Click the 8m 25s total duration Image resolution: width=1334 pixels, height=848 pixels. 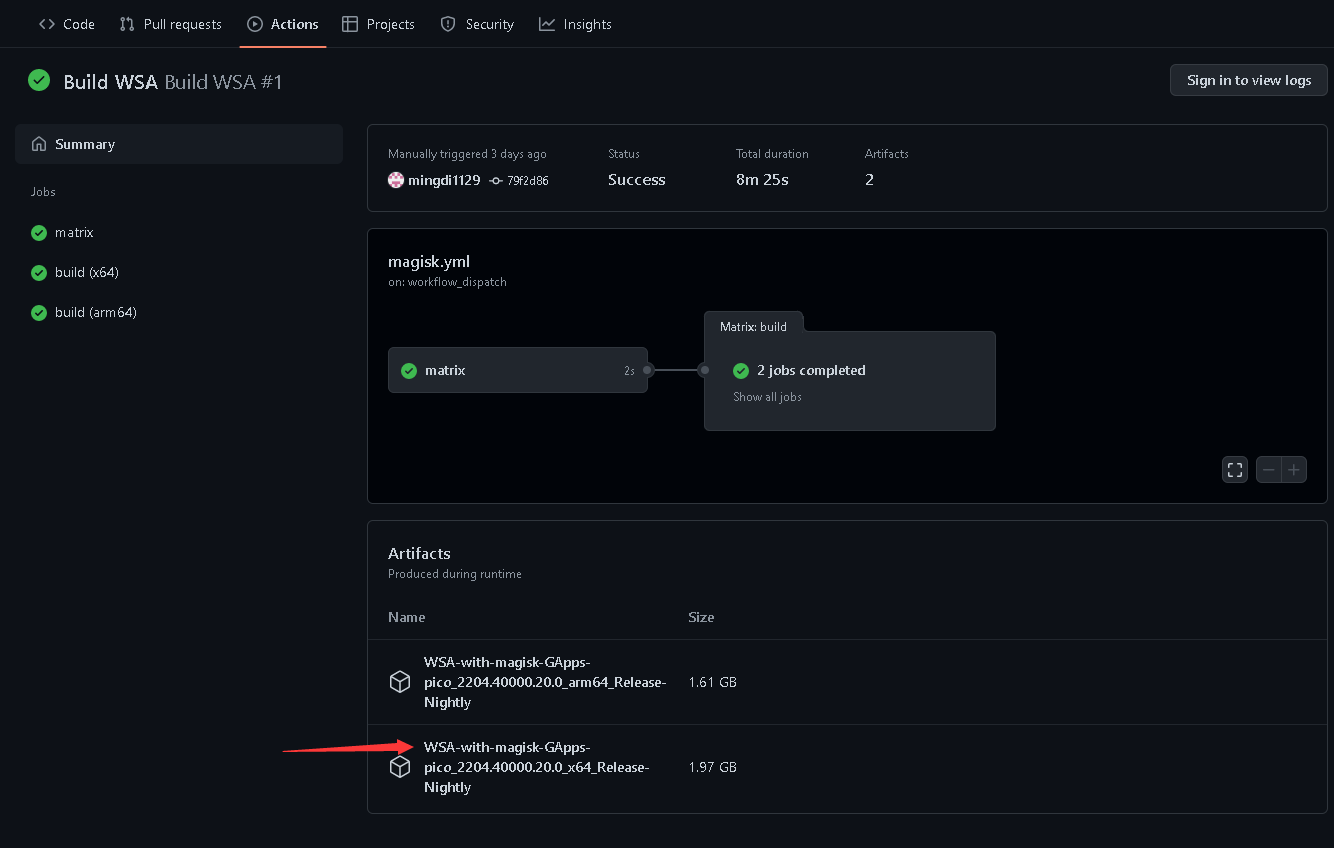tap(762, 180)
